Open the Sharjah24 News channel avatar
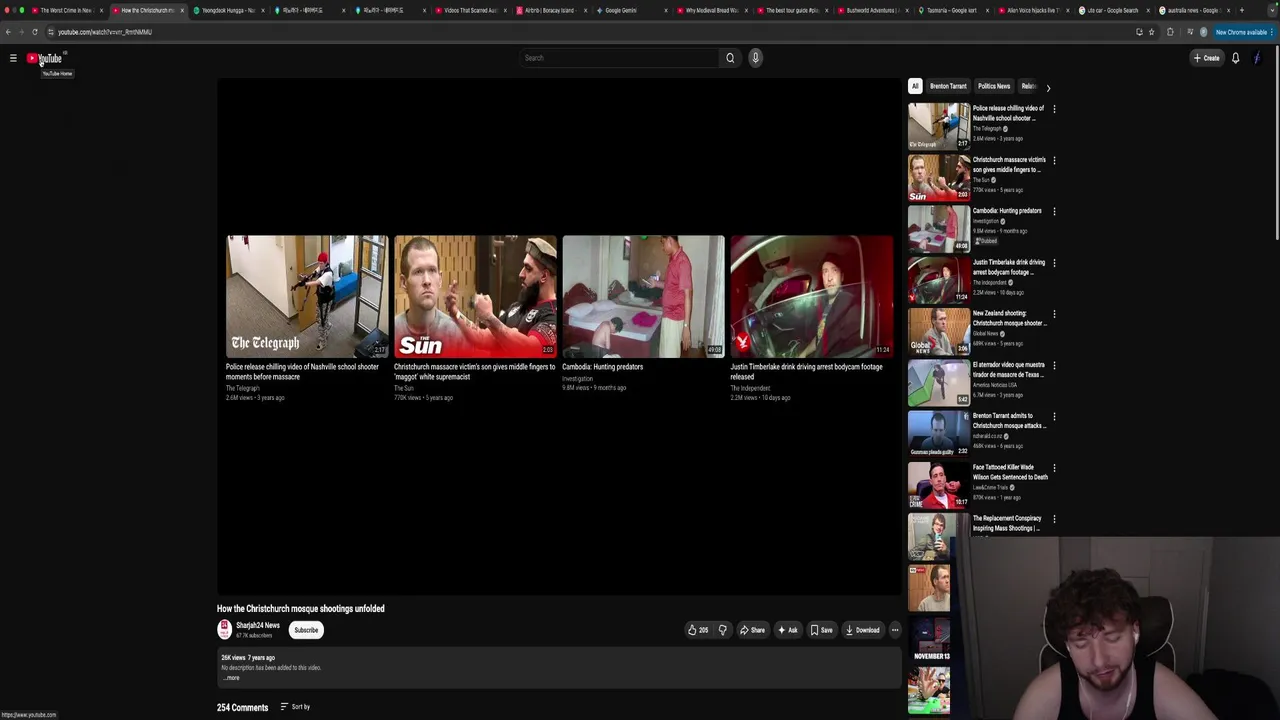 [x=225, y=629]
